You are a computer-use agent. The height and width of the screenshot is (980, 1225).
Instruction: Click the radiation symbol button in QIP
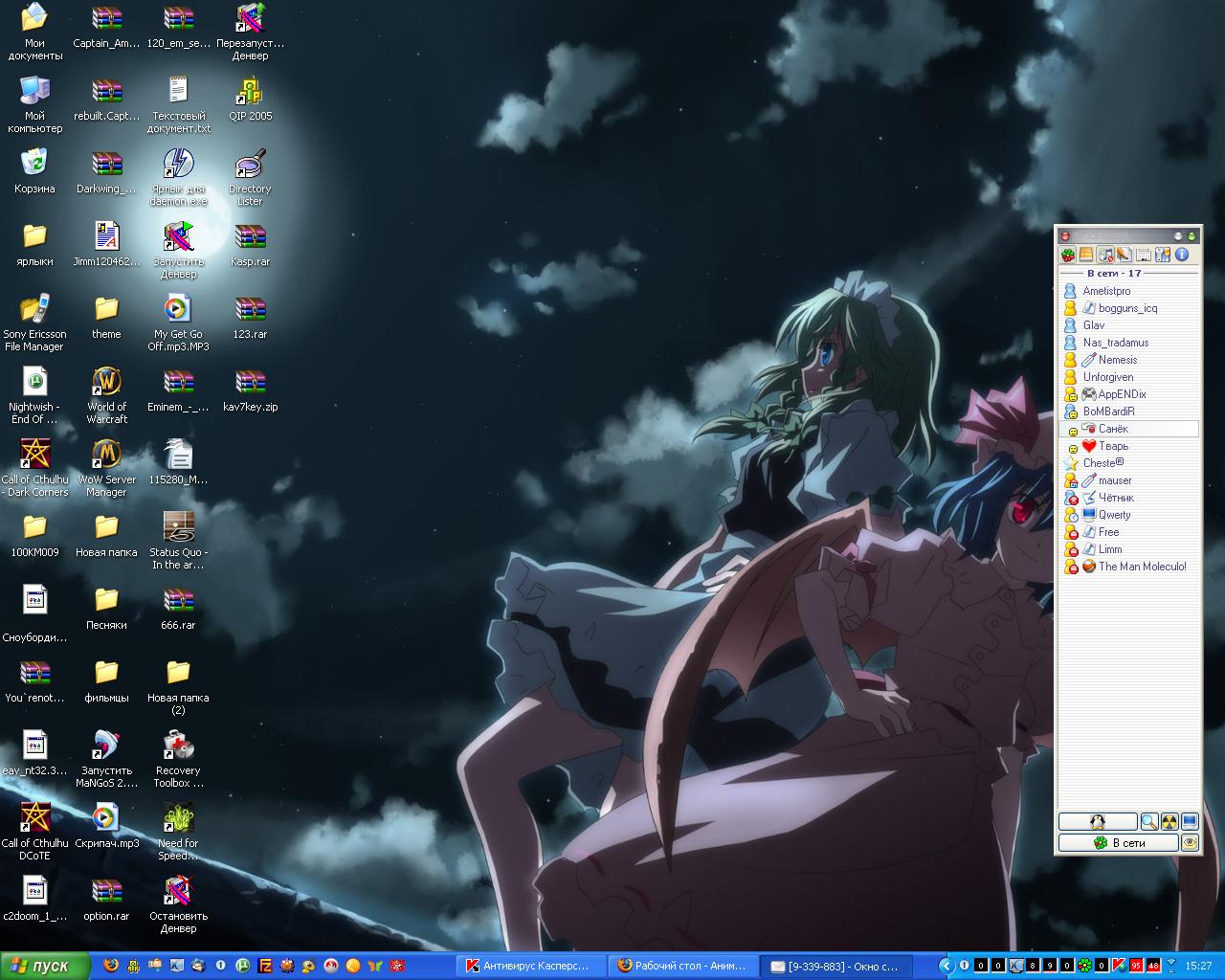click(x=1169, y=821)
